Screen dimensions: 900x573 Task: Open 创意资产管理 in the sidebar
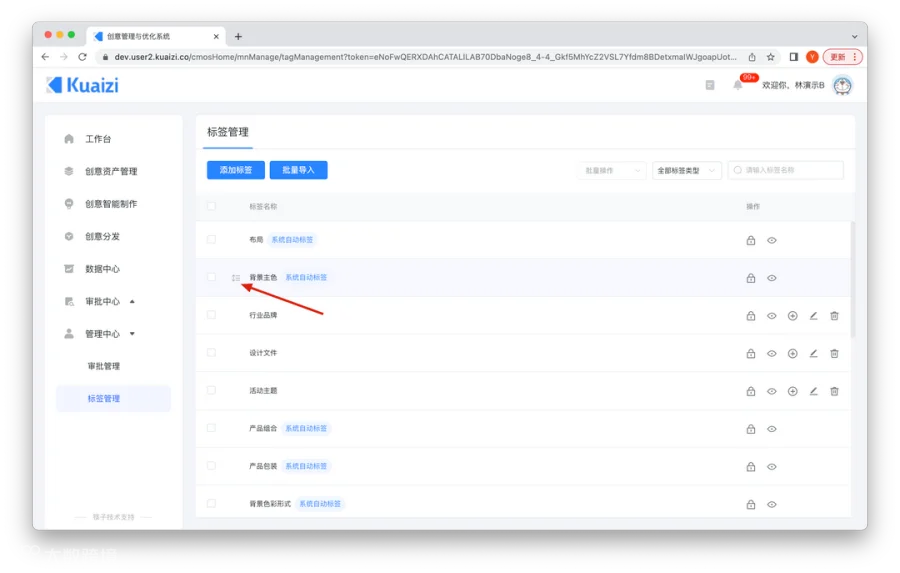tap(111, 171)
